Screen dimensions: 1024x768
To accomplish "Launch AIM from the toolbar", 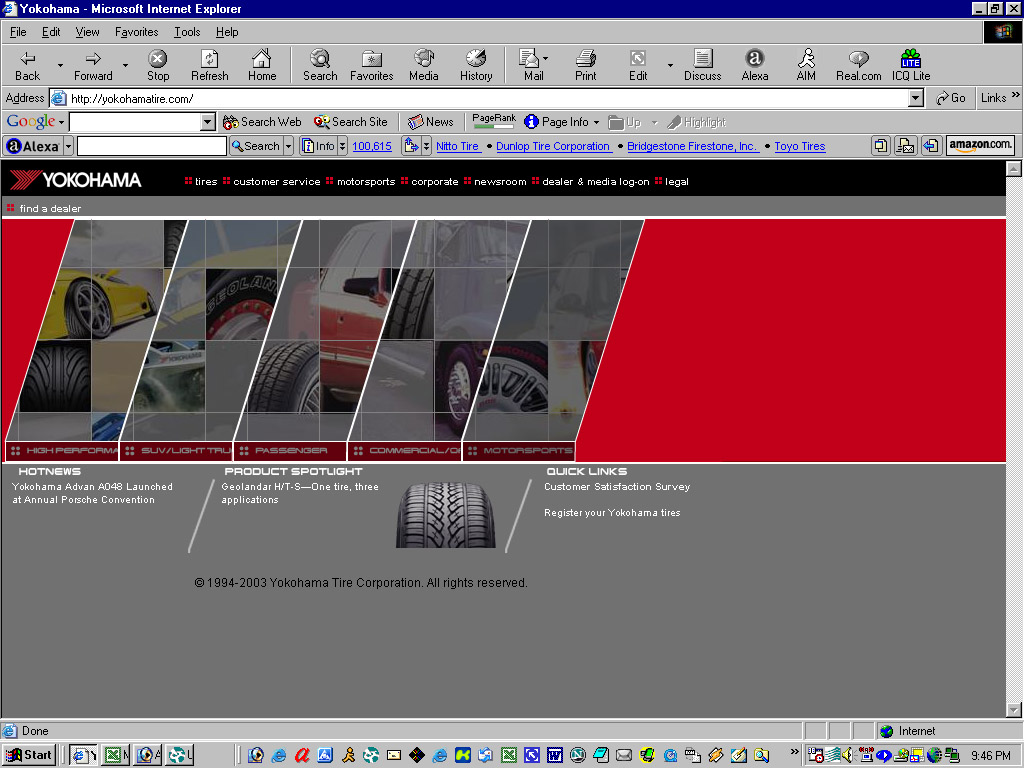I will coord(806,65).
